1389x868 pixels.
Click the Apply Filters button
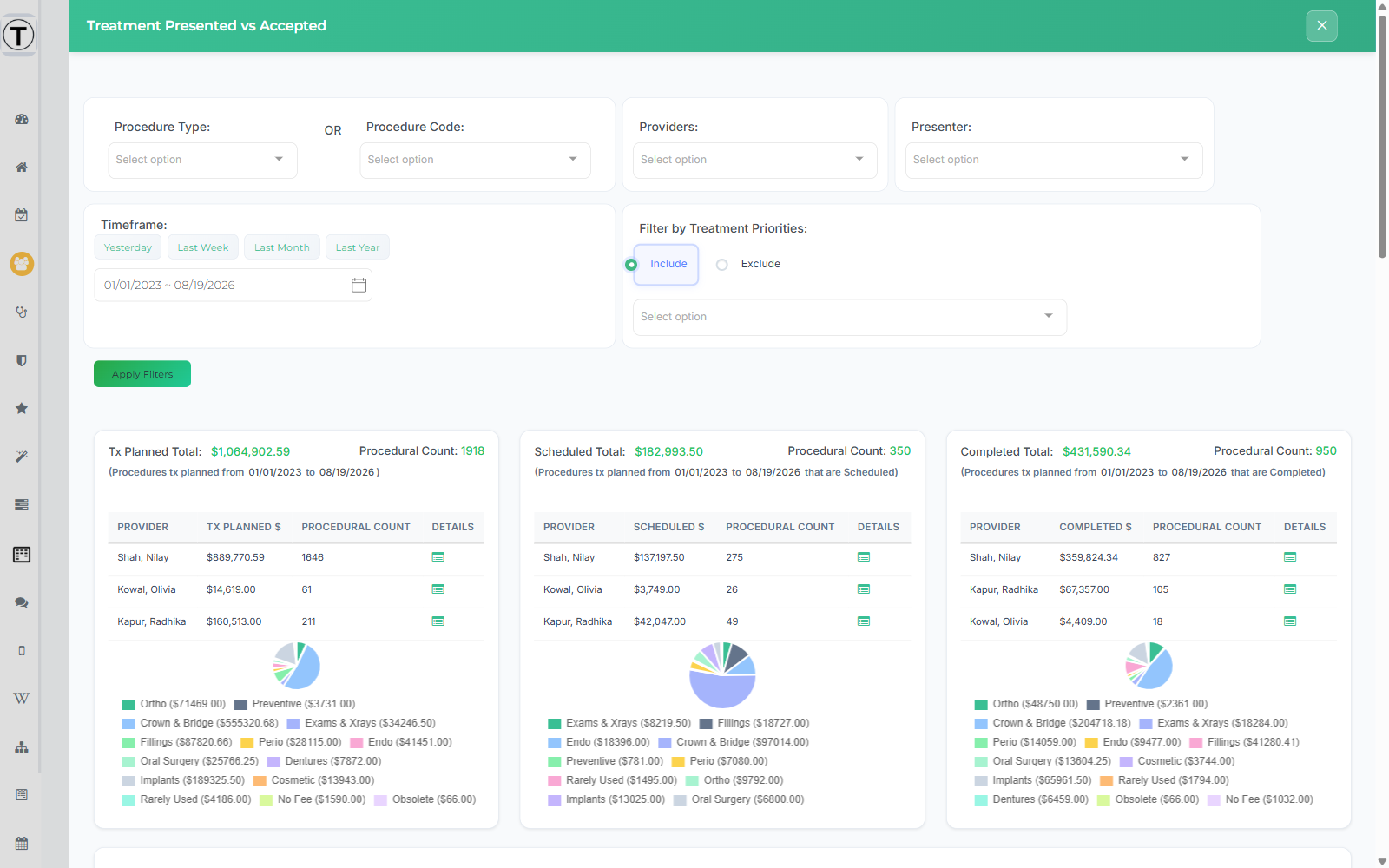coord(142,374)
